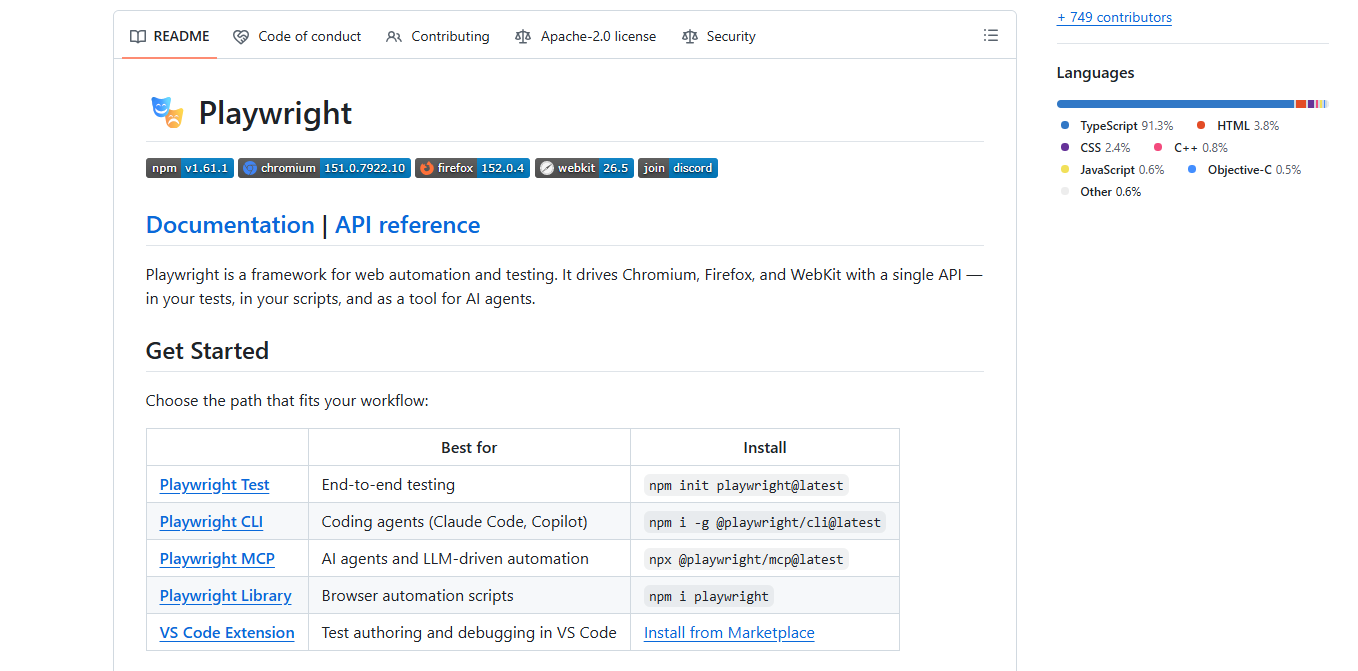
Task: Open the Playwright CLI link
Action: click(x=212, y=522)
